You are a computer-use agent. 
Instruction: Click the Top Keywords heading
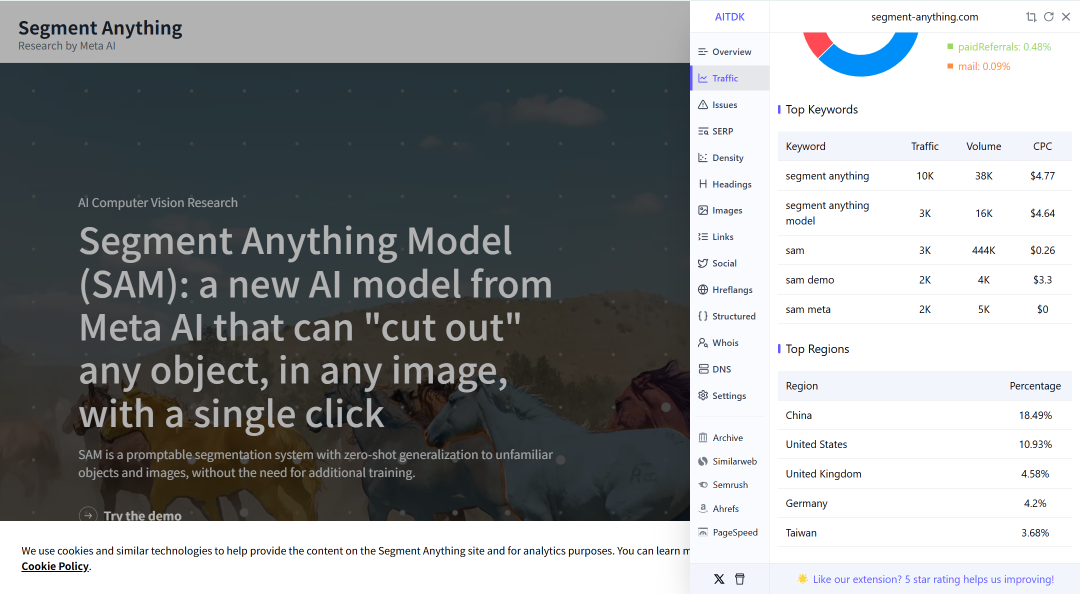822,110
